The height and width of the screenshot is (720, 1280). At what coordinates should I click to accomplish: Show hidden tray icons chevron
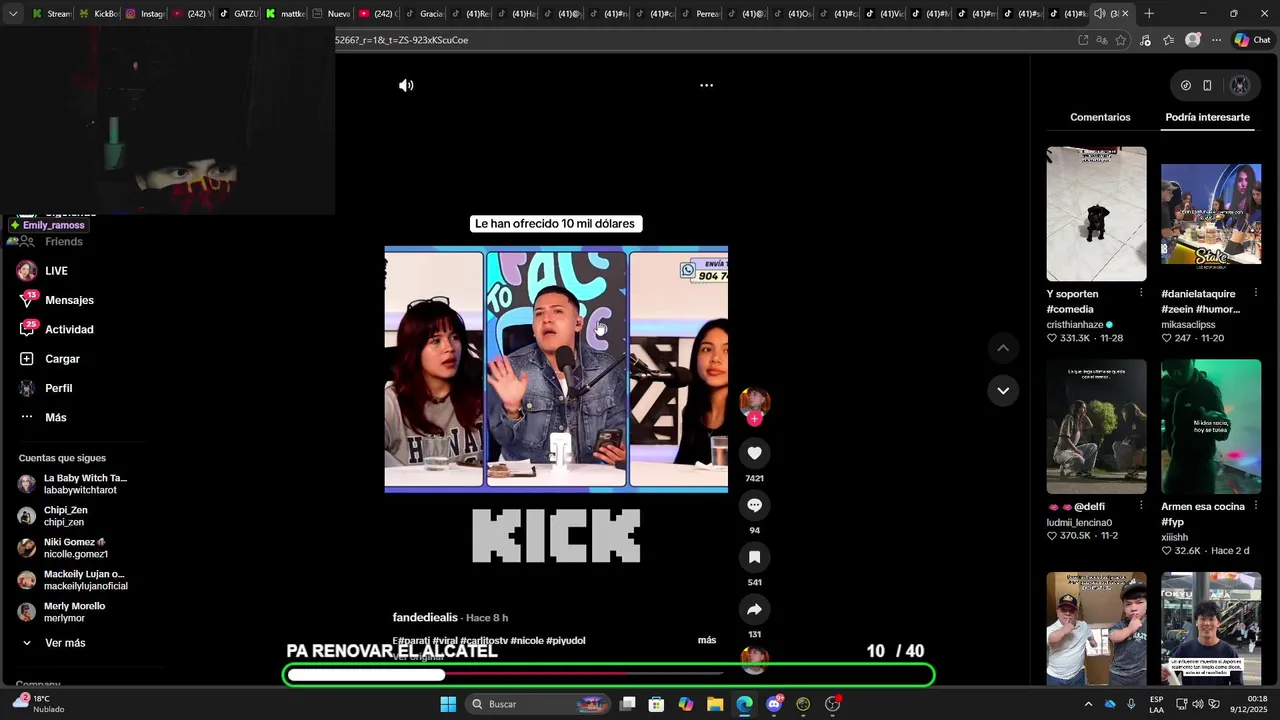(x=1088, y=704)
